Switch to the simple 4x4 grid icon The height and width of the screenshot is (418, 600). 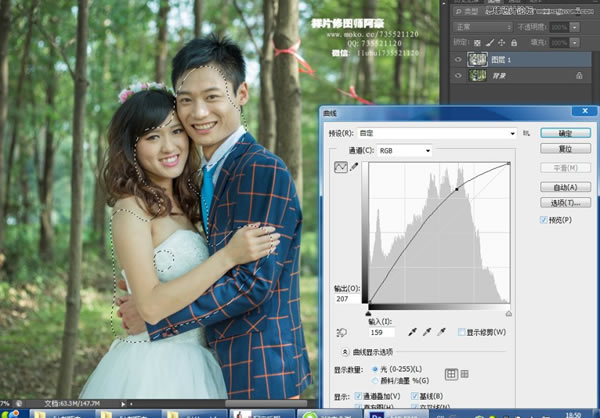(x=452, y=374)
